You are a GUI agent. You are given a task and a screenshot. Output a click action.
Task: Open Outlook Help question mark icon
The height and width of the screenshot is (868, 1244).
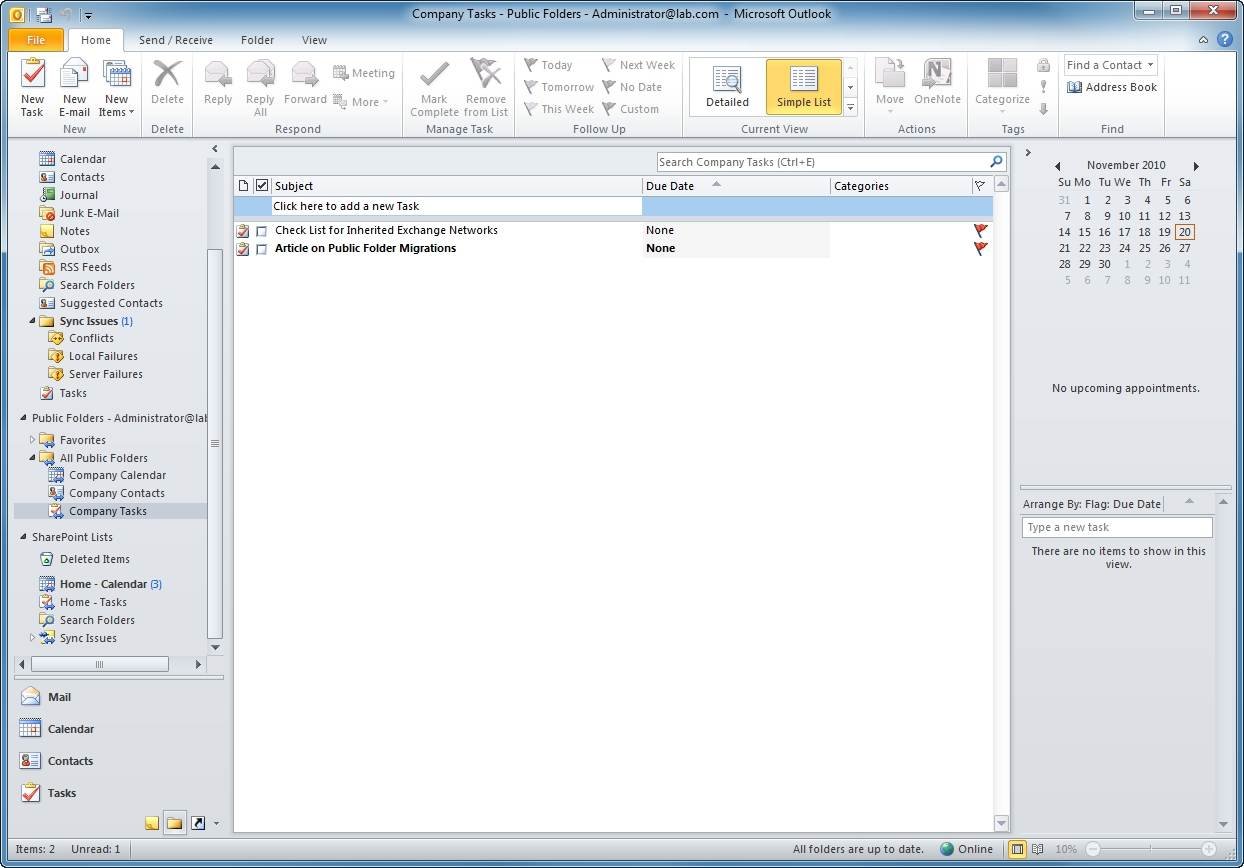(x=1225, y=40)
